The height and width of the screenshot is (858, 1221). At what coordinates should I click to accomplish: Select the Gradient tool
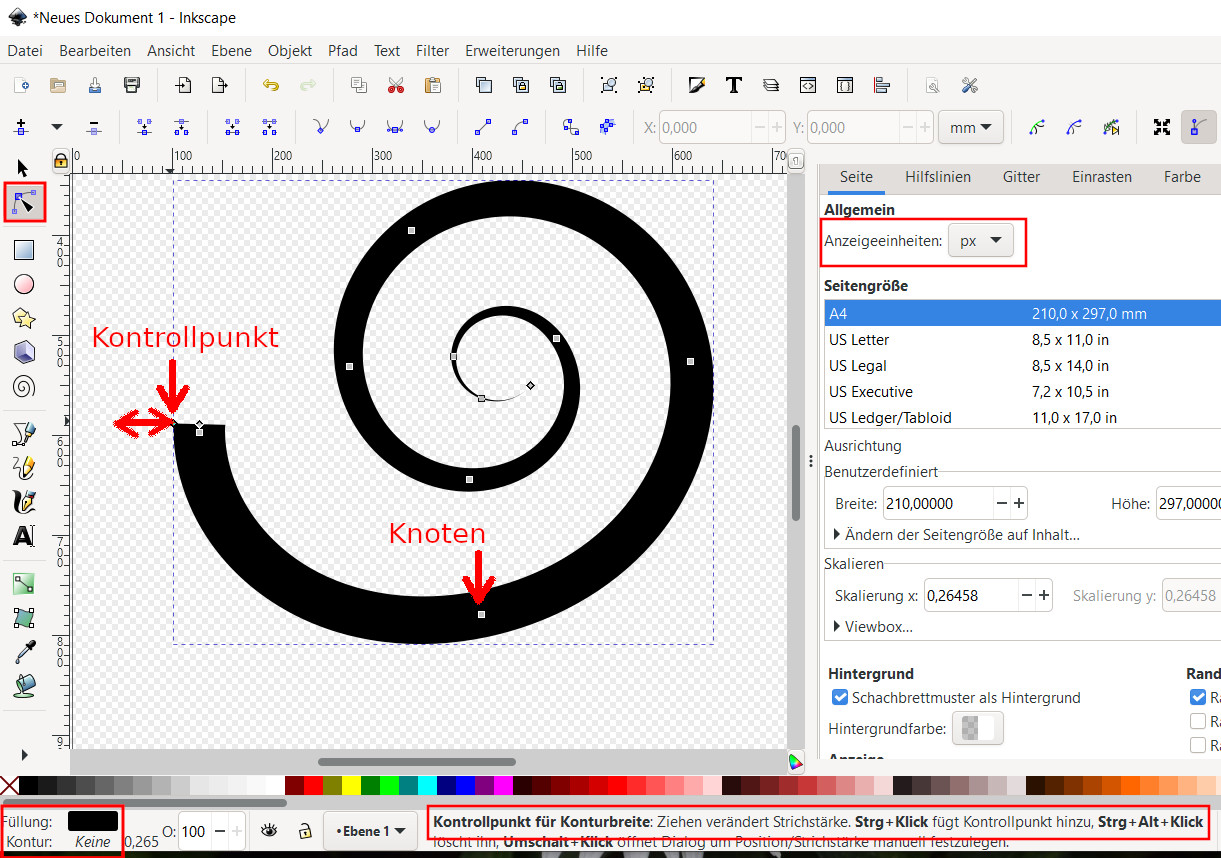(x=24, y=583)
